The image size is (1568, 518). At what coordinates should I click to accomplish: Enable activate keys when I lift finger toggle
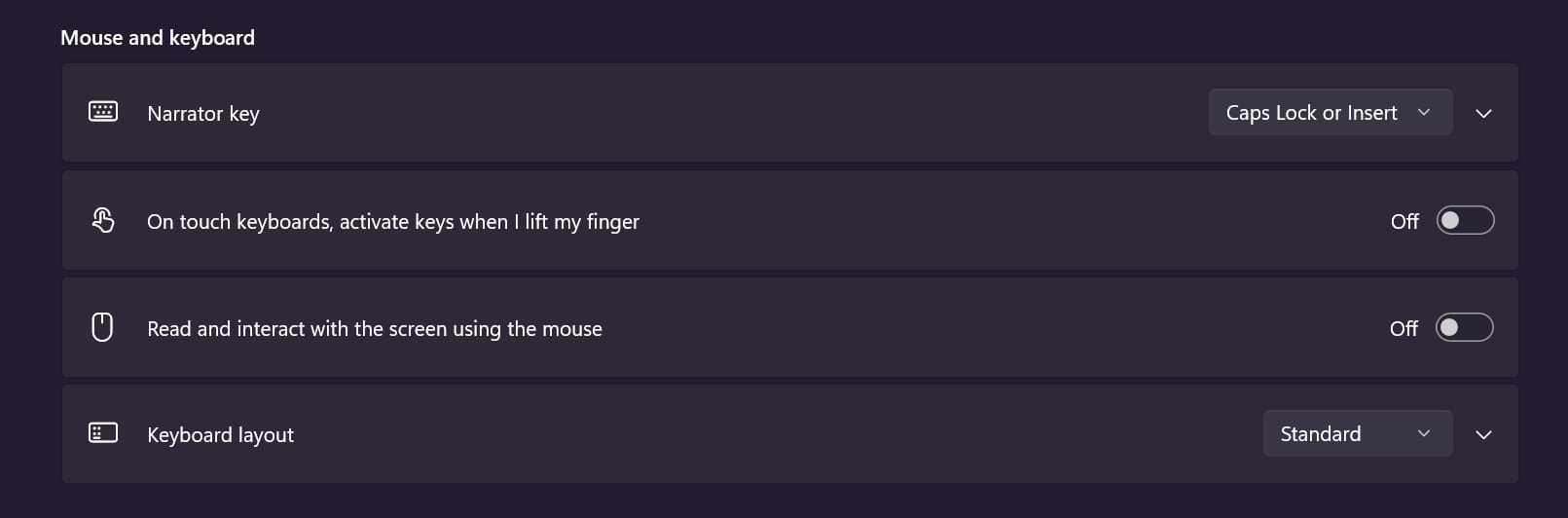(x=1465, y=220)
